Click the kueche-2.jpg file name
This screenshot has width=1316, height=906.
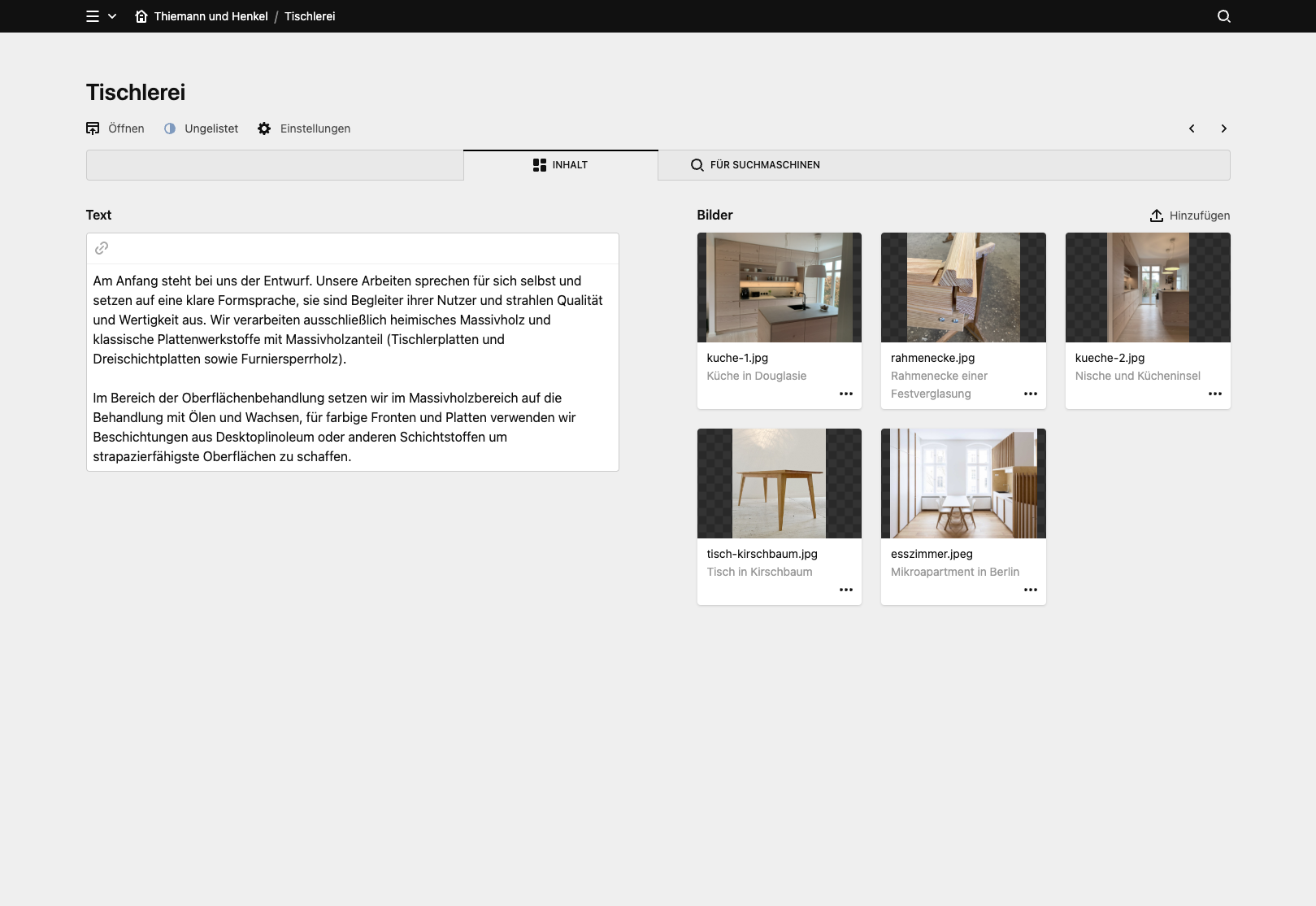point(1110,358)
